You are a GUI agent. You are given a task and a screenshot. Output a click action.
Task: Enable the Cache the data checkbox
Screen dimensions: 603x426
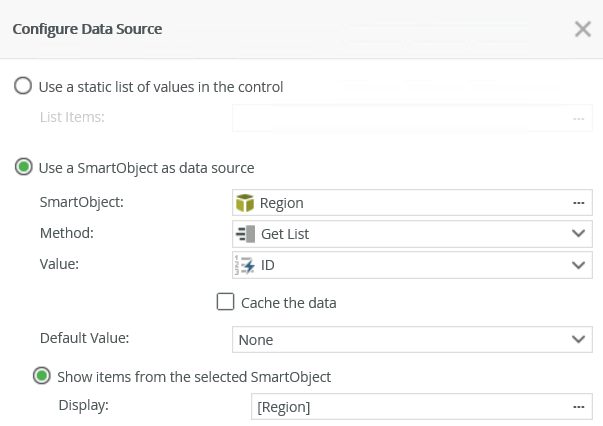[225, 302]
